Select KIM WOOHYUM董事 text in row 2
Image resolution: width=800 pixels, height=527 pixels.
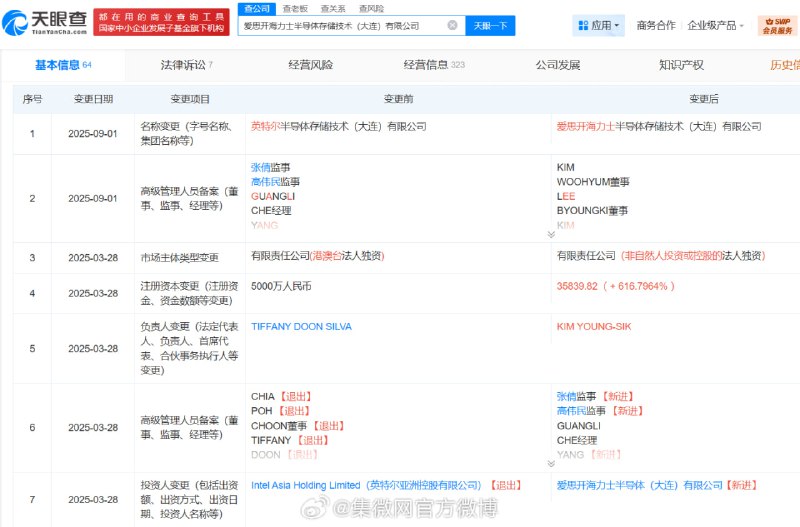point(593,174)
